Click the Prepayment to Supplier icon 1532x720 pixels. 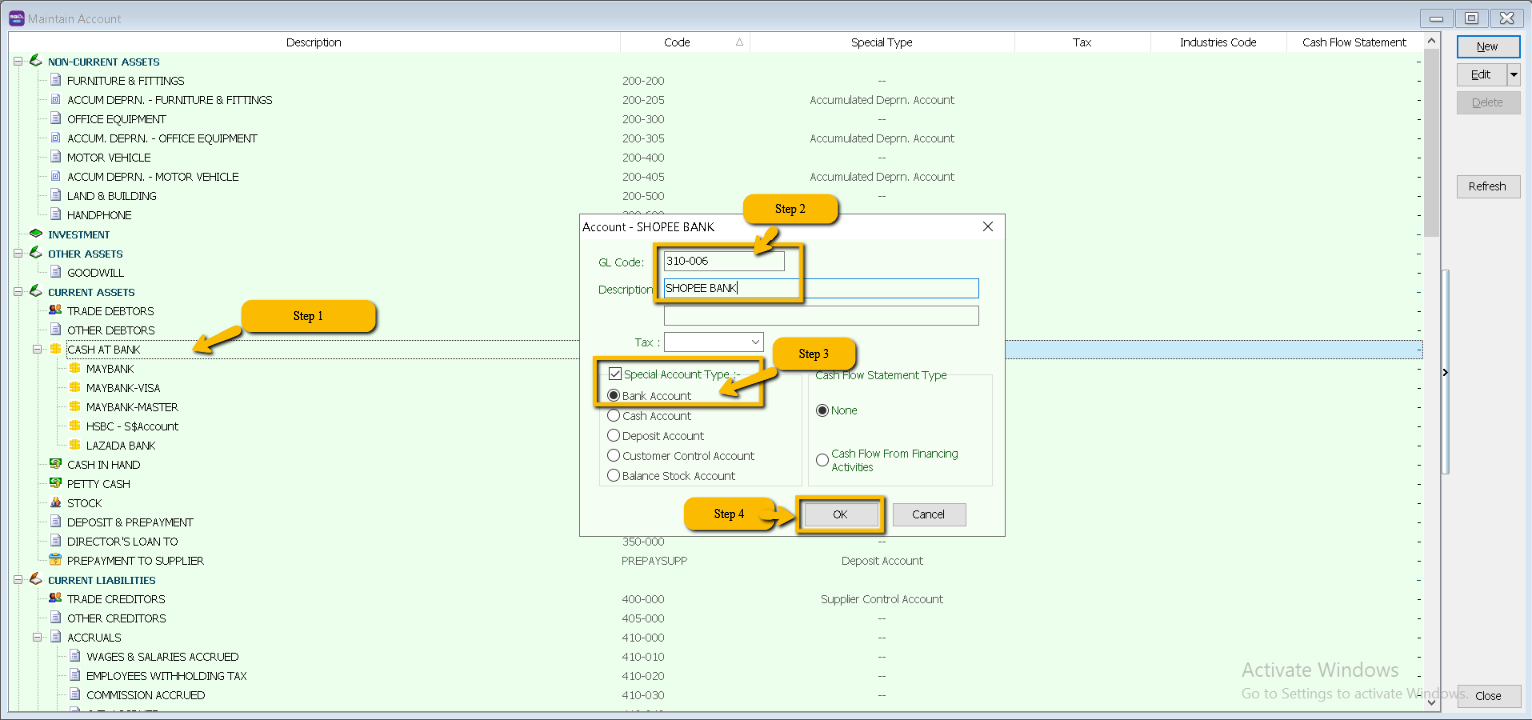point(55,561)
